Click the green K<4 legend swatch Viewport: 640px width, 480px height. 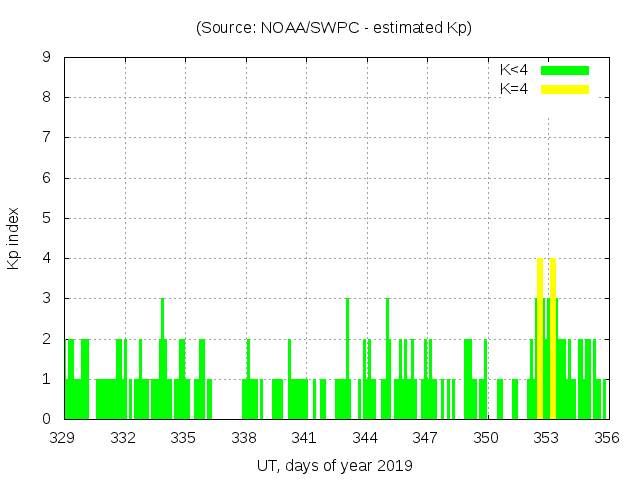[x=565, y=71]
